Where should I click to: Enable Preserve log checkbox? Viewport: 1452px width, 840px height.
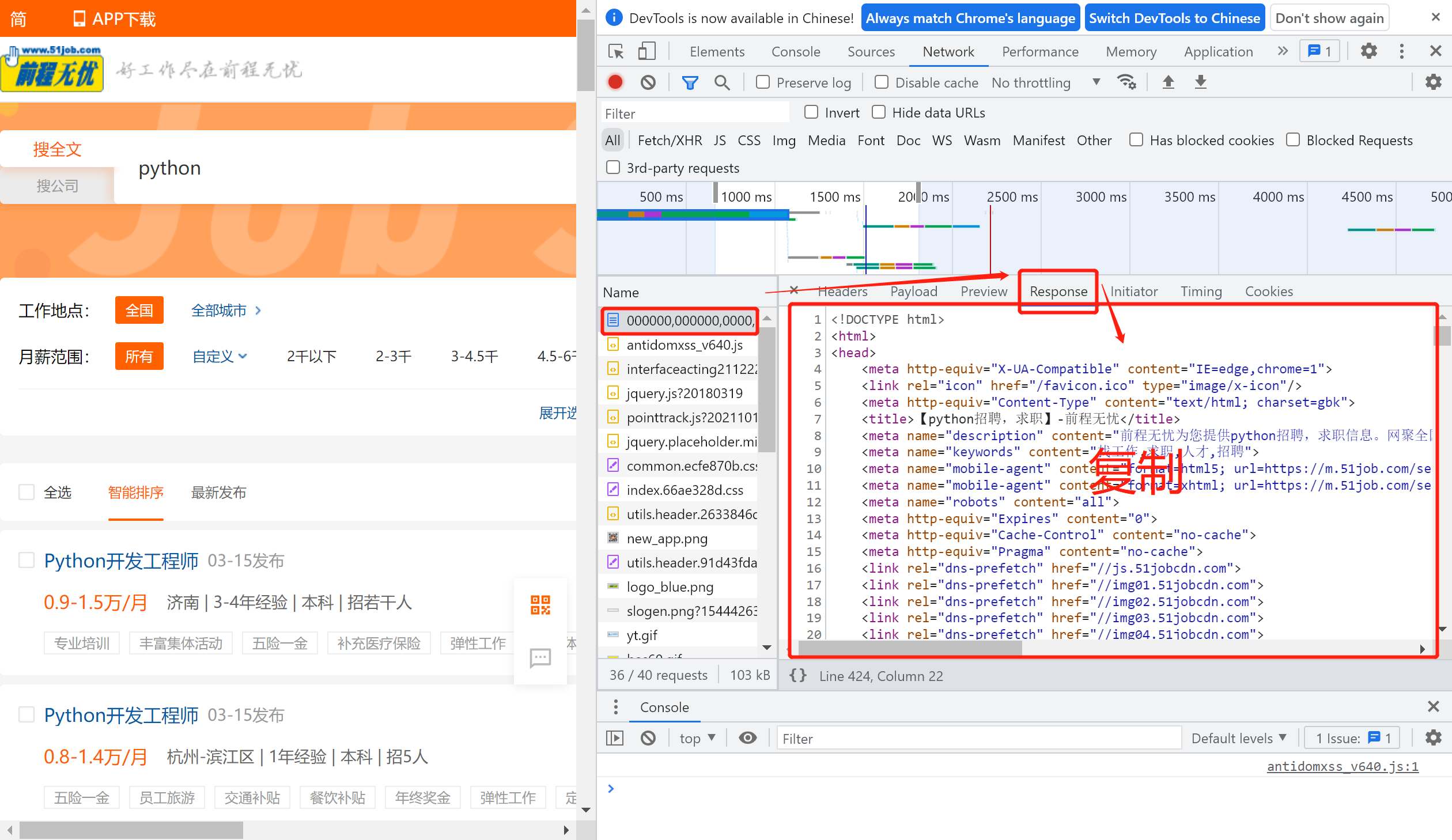click(x=763, y=82)
